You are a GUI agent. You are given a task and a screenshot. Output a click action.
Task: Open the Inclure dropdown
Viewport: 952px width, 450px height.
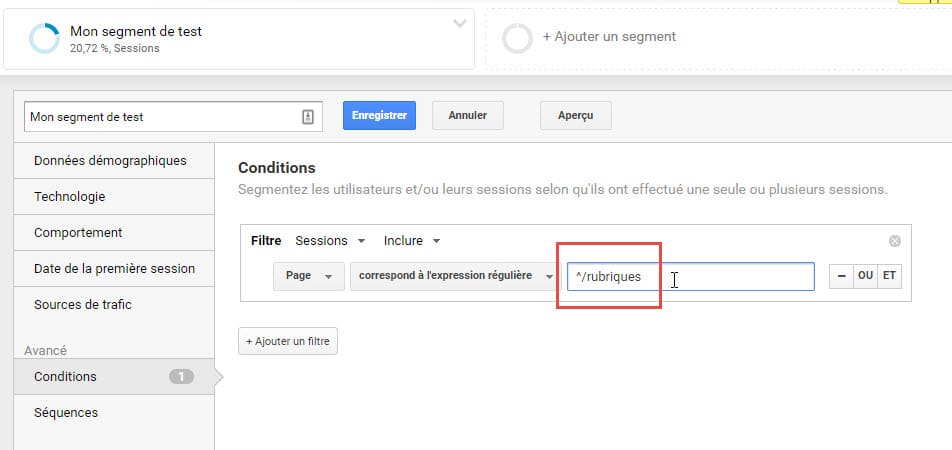[x=412, y=241]
